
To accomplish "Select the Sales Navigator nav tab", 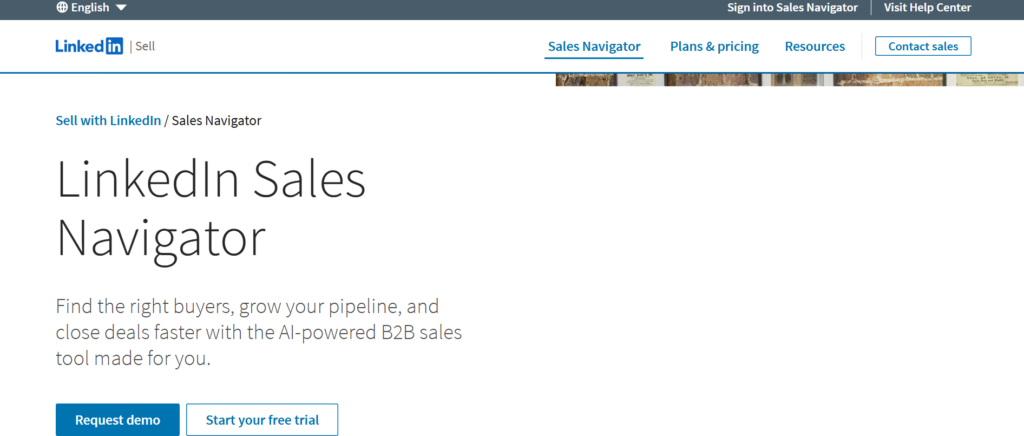I will [594, 46].
